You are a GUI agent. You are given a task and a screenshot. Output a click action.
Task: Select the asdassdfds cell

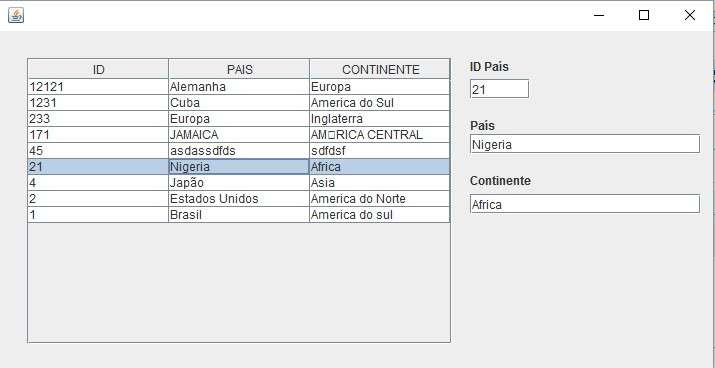click(x=239, y=150)
